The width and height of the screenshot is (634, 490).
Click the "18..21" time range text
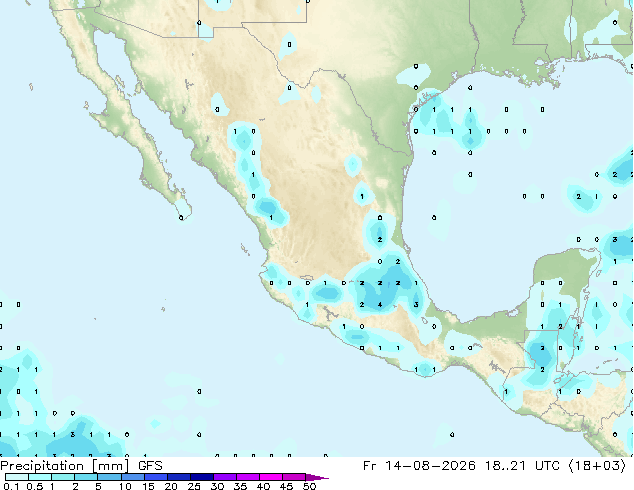[x=505, y=466]
